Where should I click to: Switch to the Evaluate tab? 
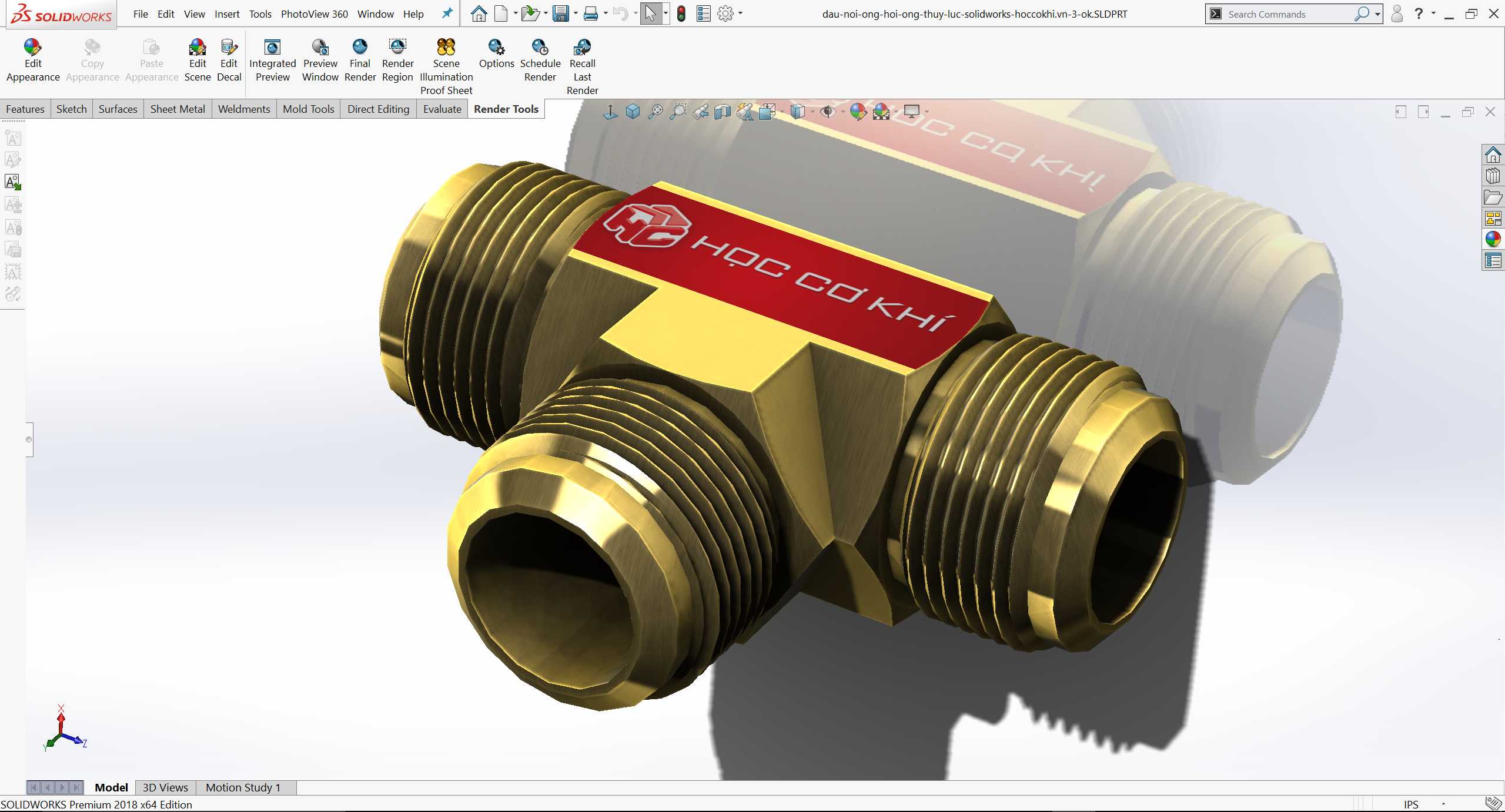click(442, 109)
